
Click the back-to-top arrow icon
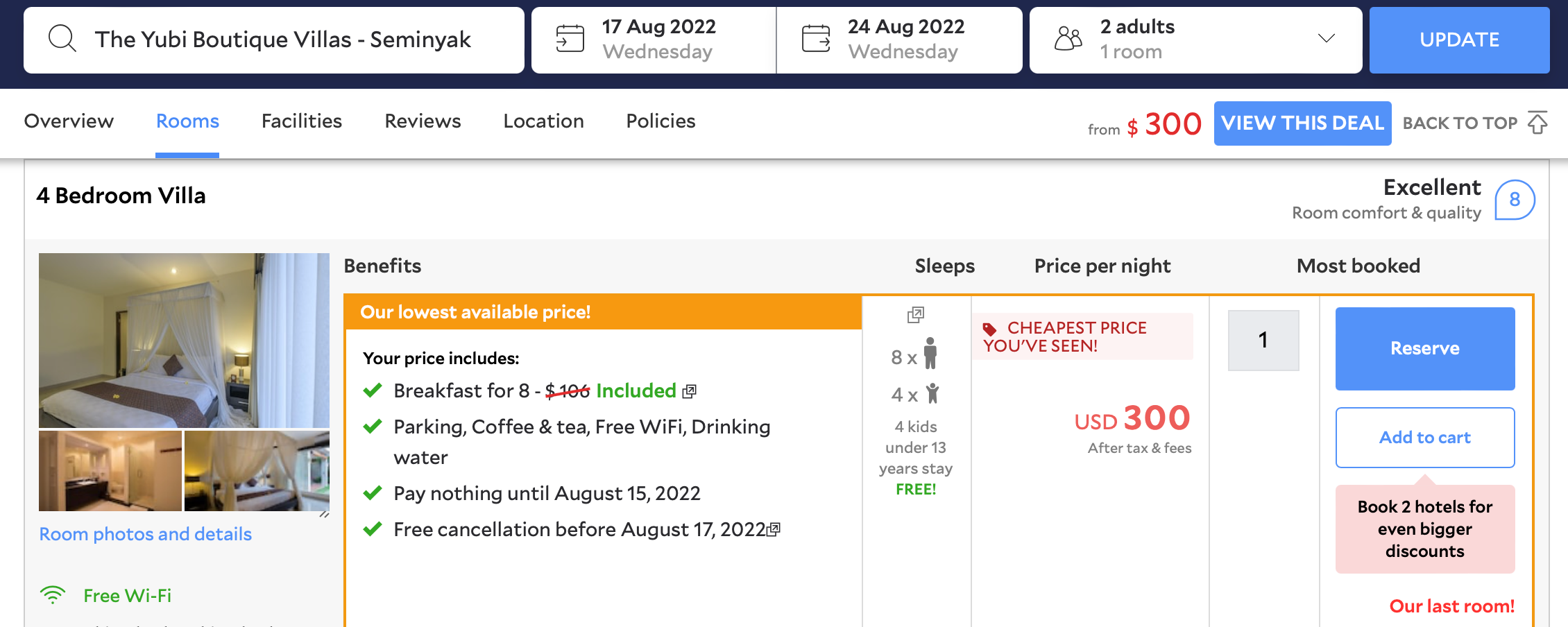point(1537,122)
